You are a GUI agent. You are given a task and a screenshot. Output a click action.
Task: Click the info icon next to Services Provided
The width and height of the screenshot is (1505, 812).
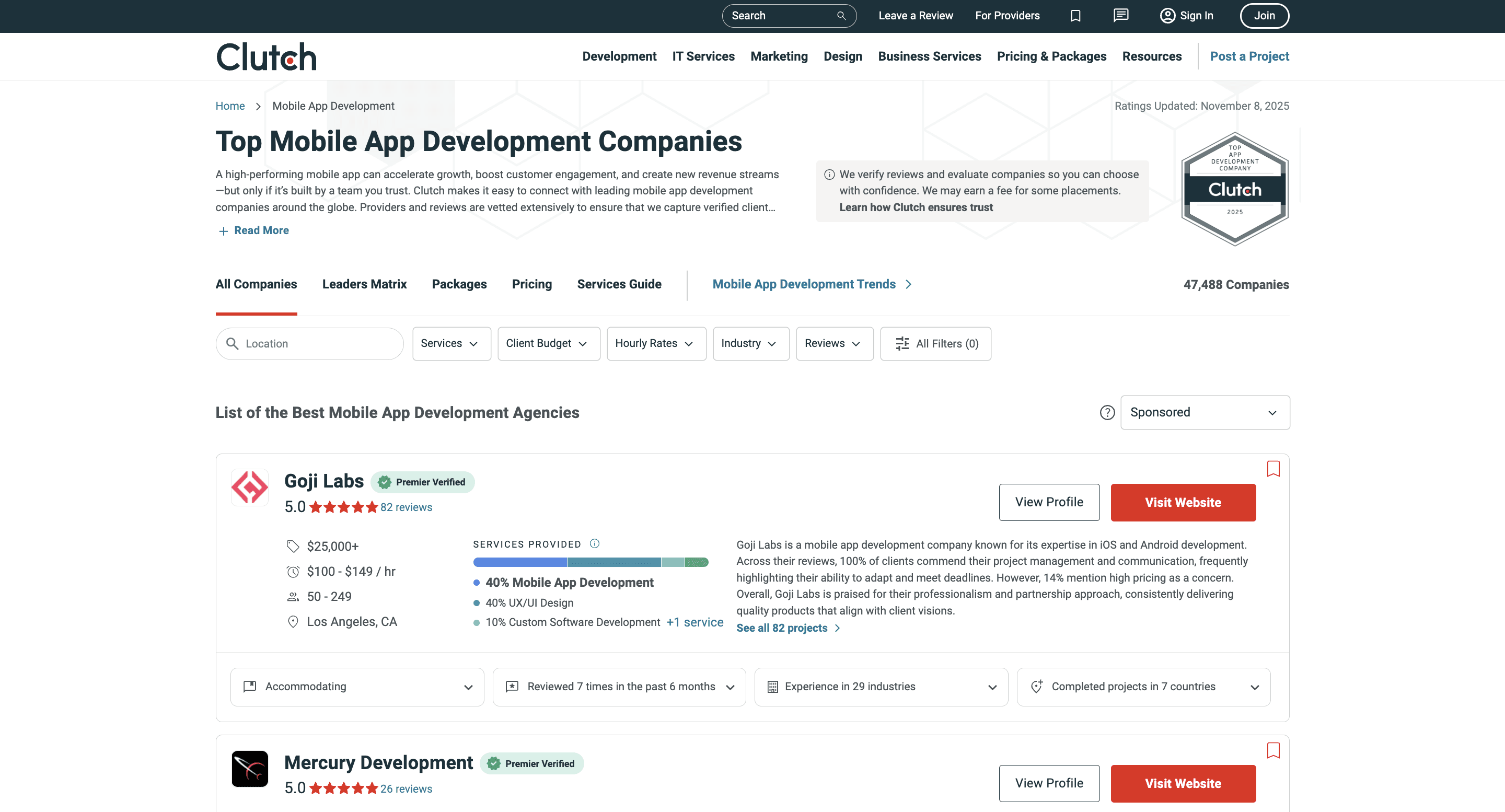[x=595, y=543]
